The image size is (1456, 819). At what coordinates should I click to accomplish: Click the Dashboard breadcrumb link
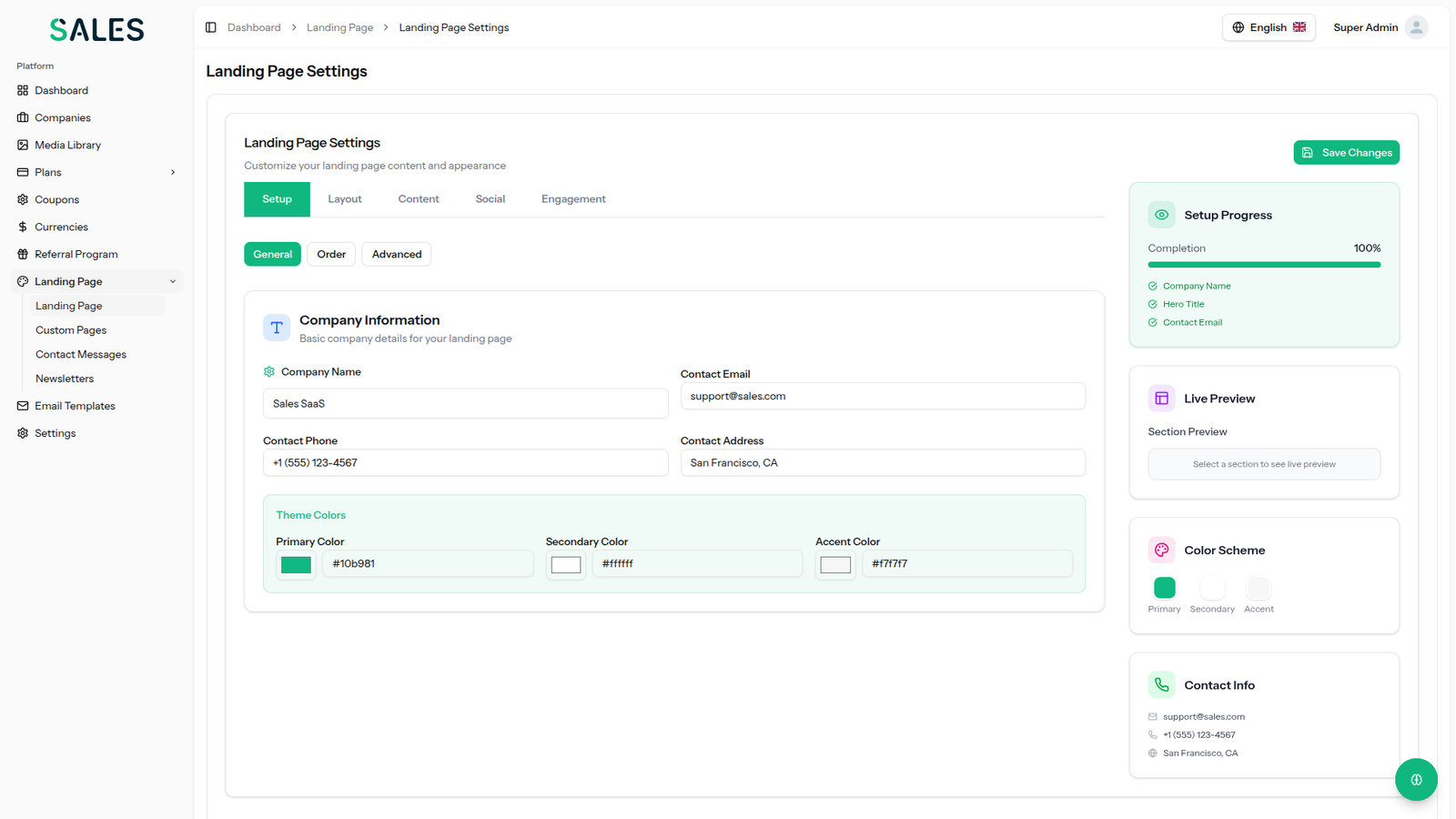[254, 27]
